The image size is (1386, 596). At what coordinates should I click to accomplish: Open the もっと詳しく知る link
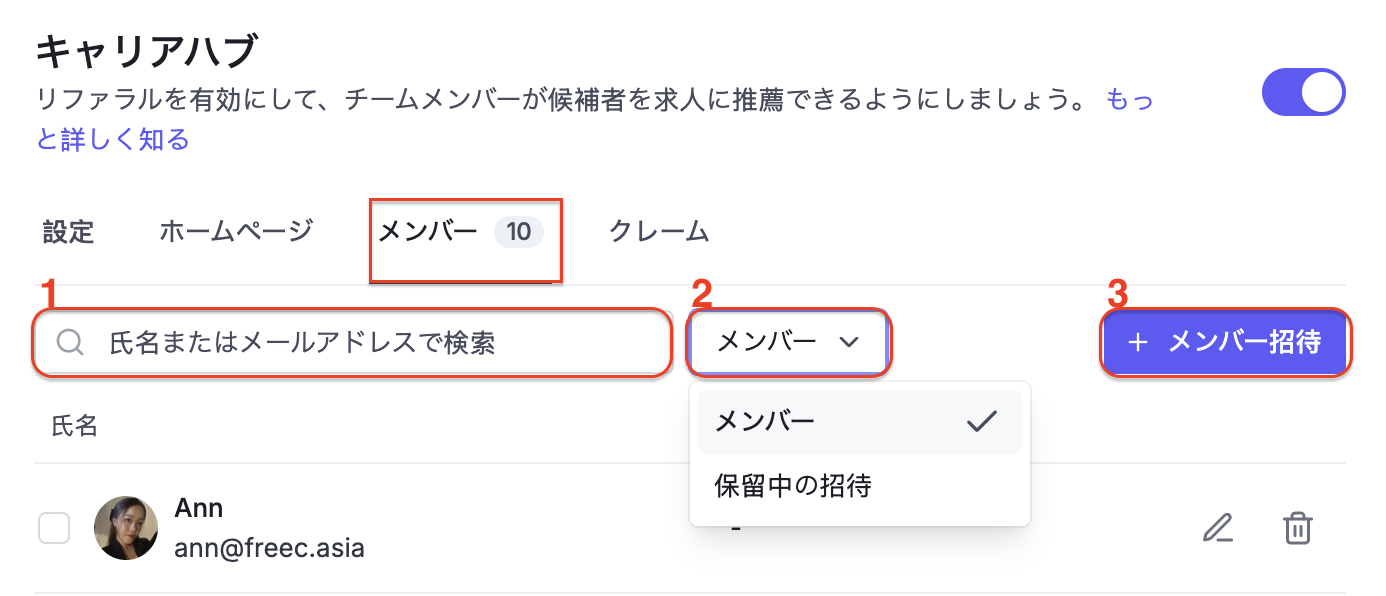112,139
